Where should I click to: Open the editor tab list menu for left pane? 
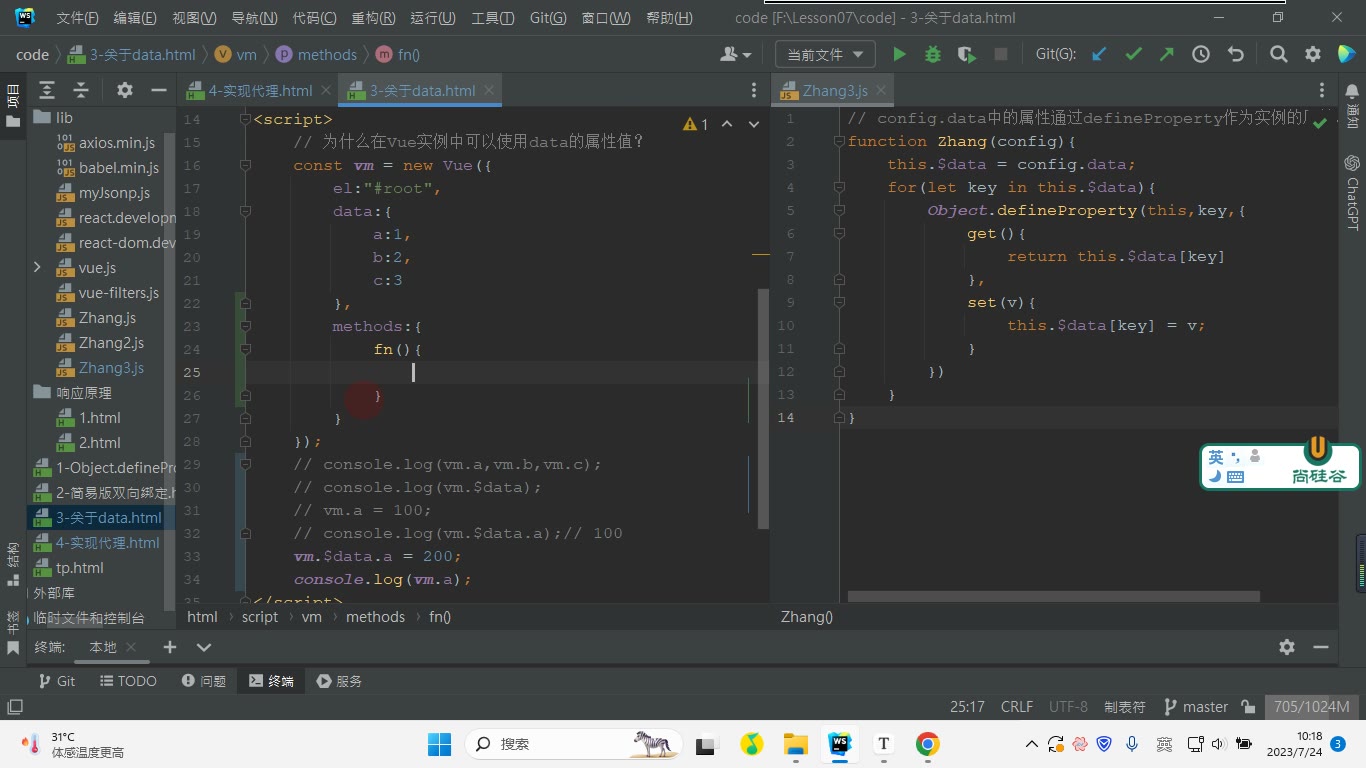(754, 90)
